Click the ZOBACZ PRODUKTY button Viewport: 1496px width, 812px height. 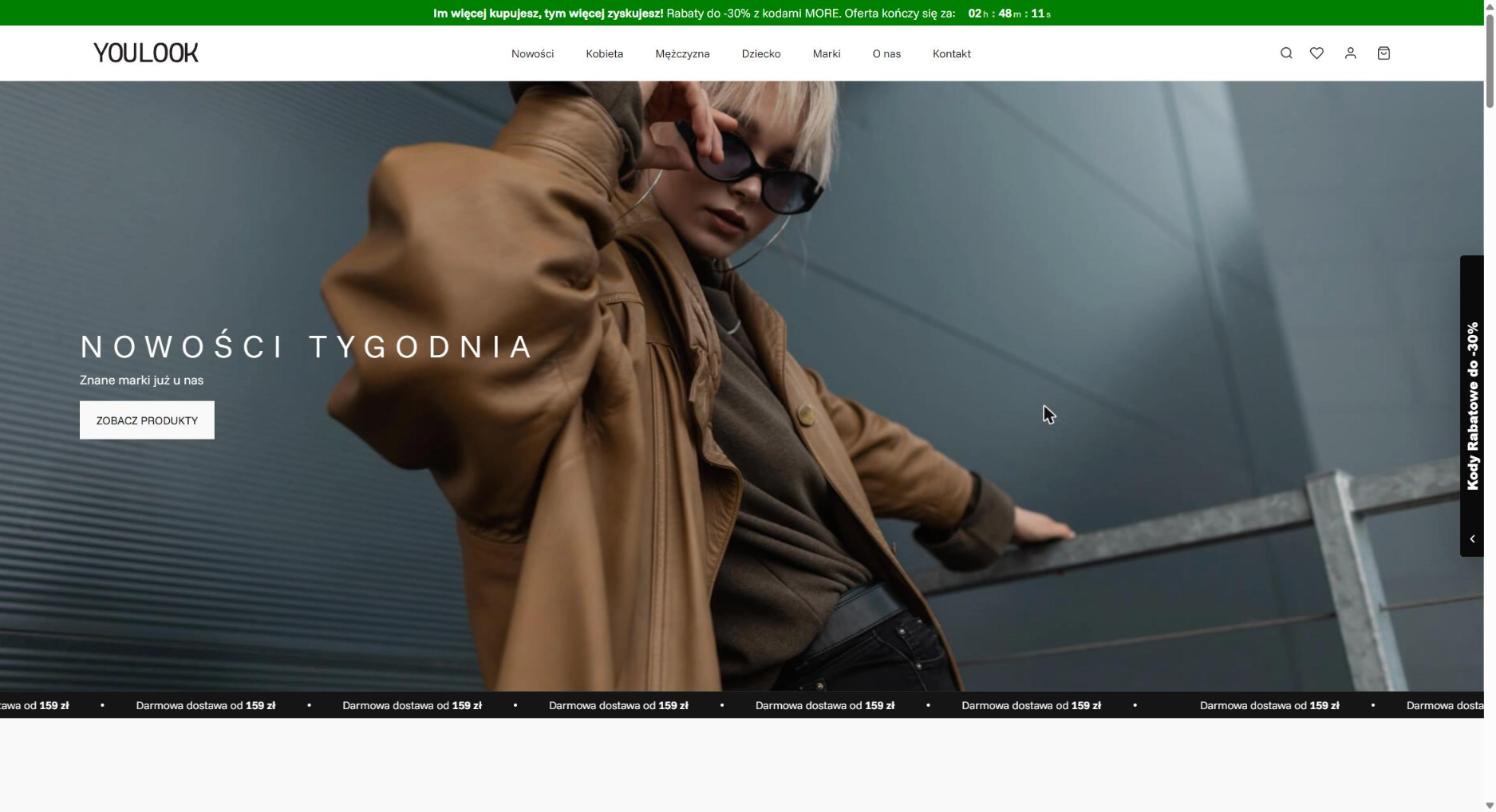[x=147, y=420]
